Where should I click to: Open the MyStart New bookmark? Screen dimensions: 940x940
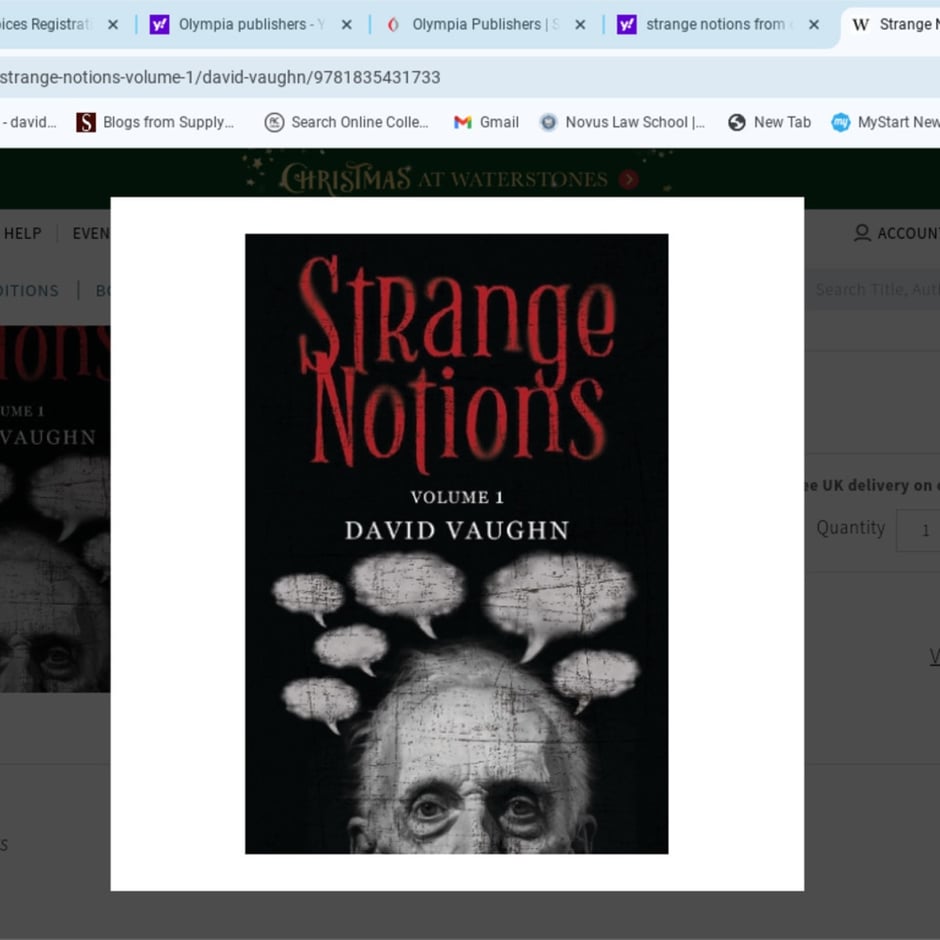pos(885,122)
